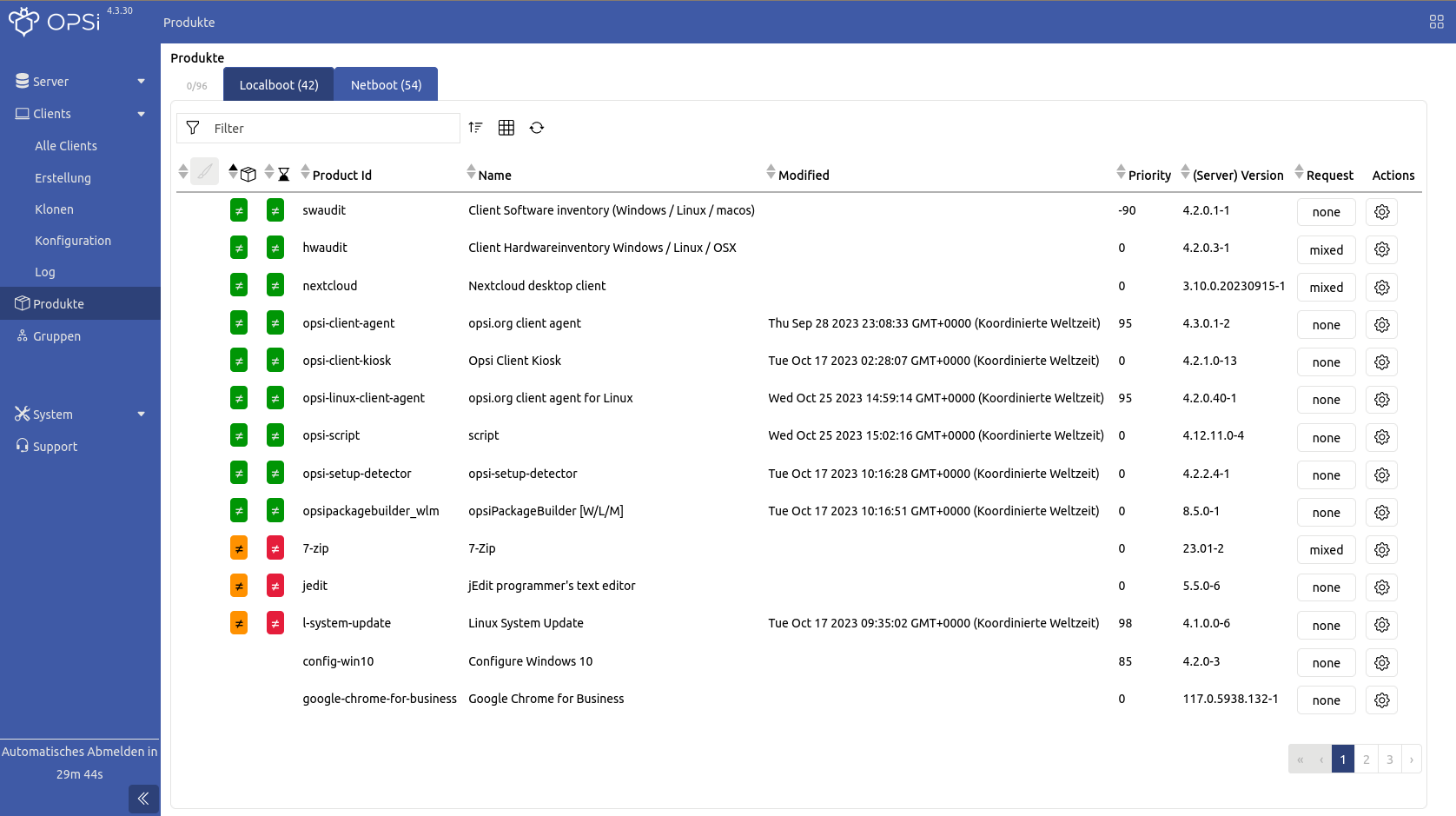The height and width of the screenshot is (816, 1456).
Task: Collapse the sidebar with double chevron button
Action: 143,799
